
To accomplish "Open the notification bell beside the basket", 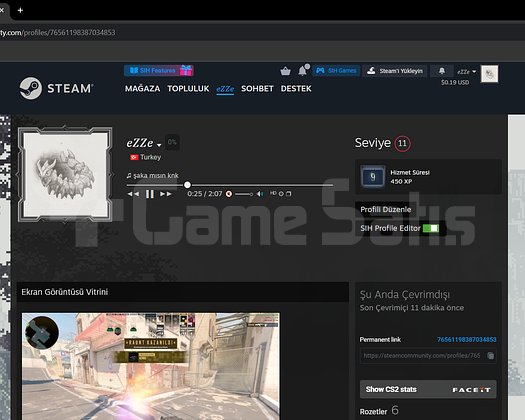I will pos(303,70).
